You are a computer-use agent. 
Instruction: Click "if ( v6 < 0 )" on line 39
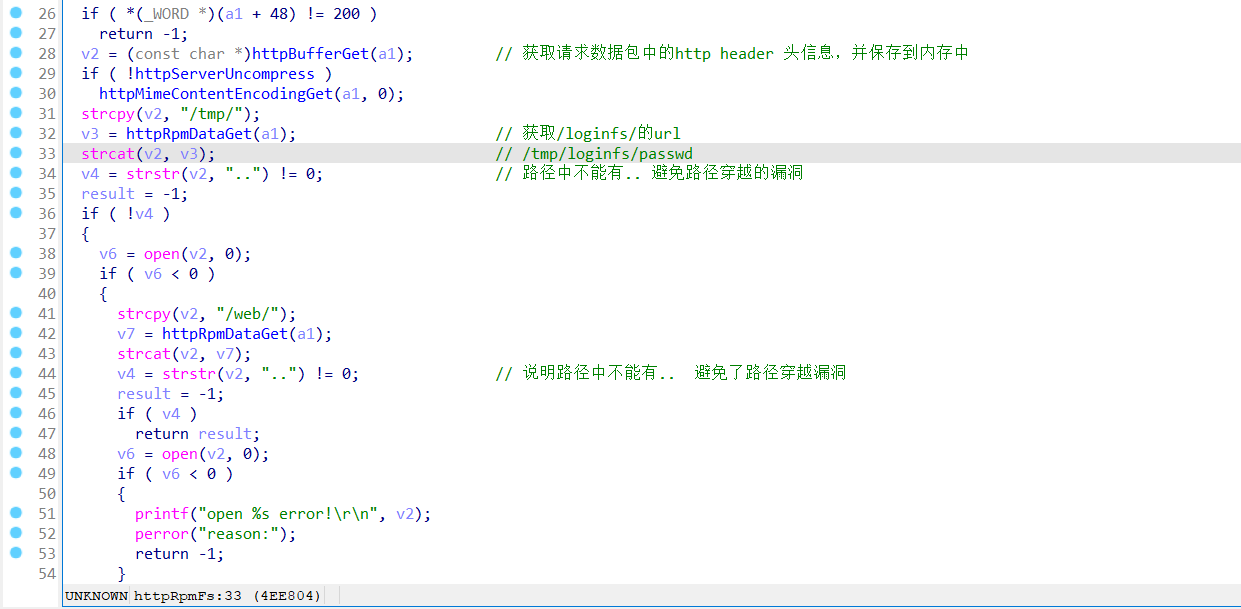[157, 273]
